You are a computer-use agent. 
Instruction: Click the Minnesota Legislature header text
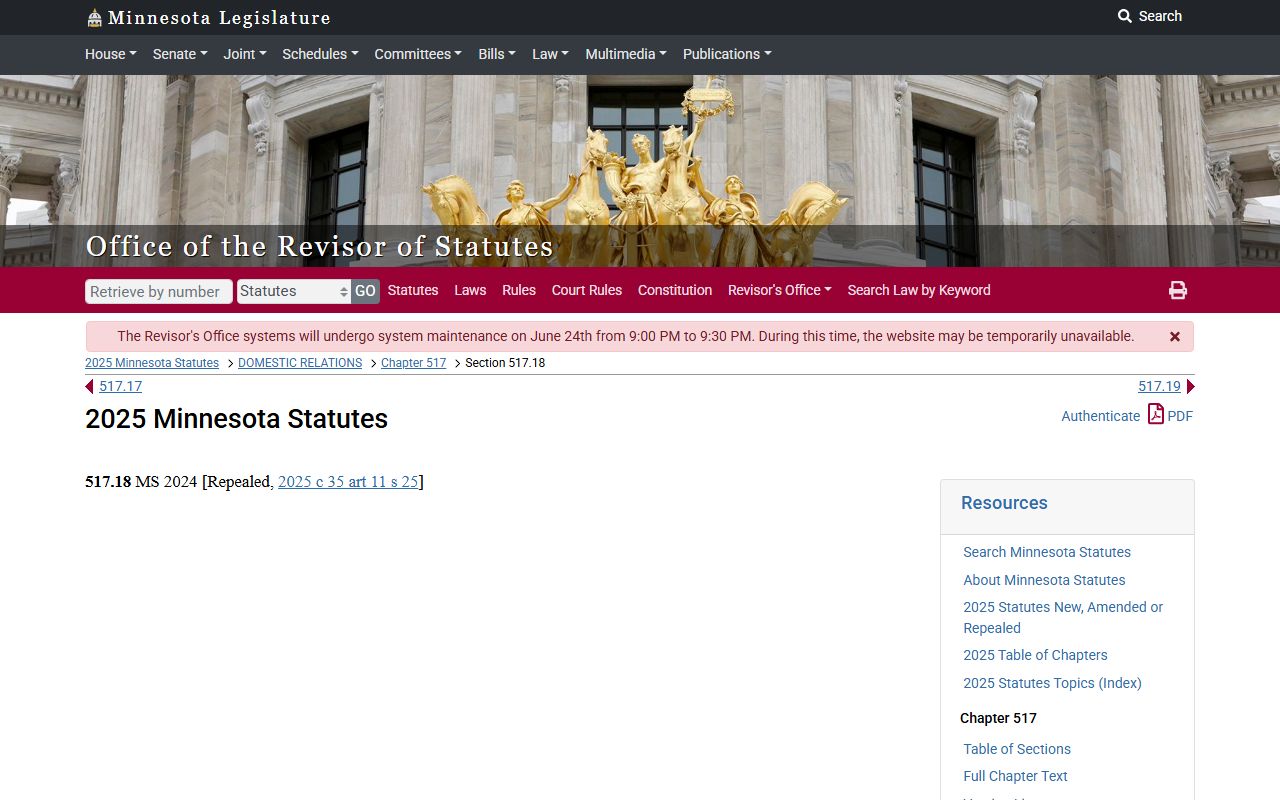pos(219,18)
